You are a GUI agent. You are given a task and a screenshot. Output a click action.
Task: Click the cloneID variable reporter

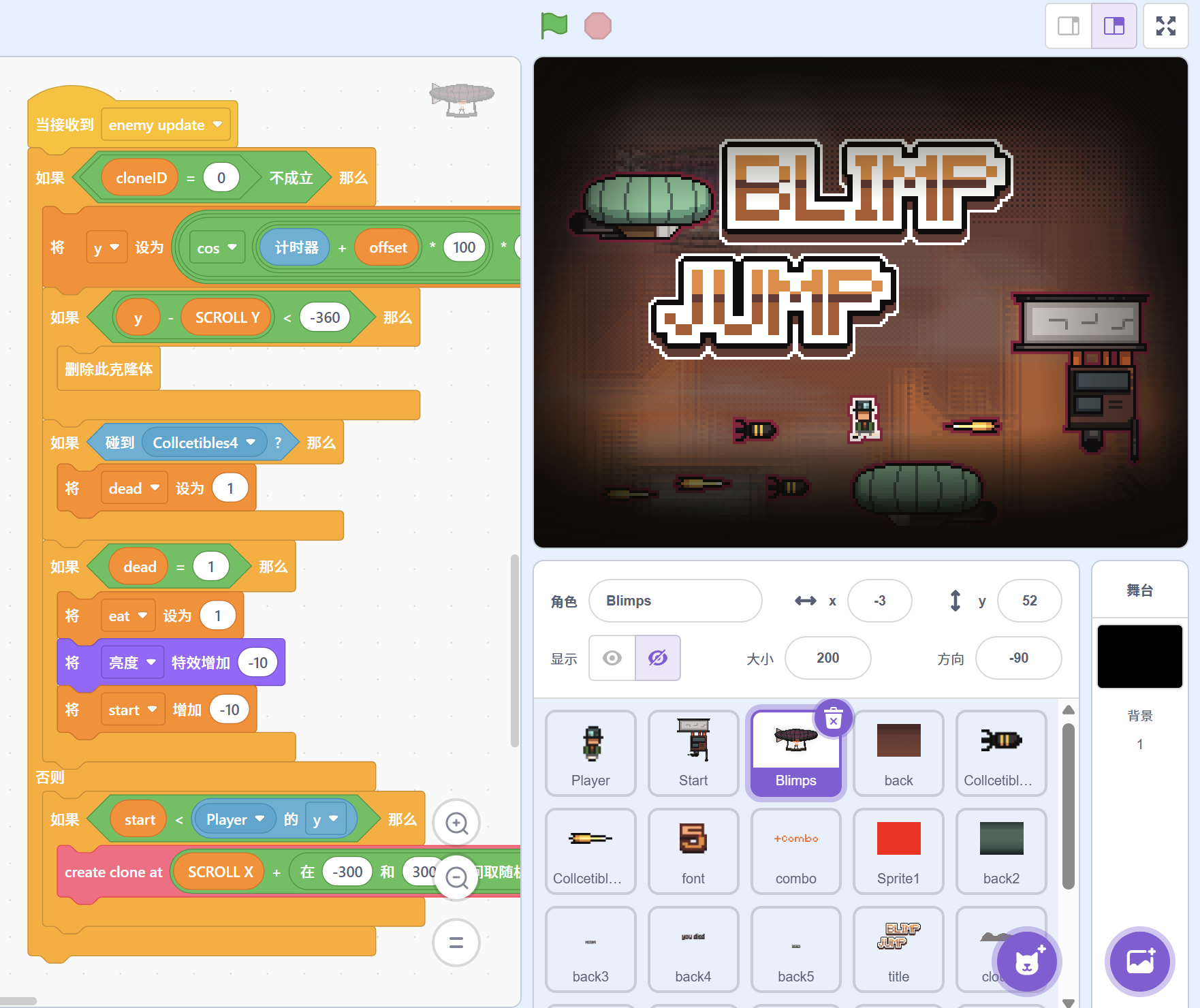click(x=141, y=178)
